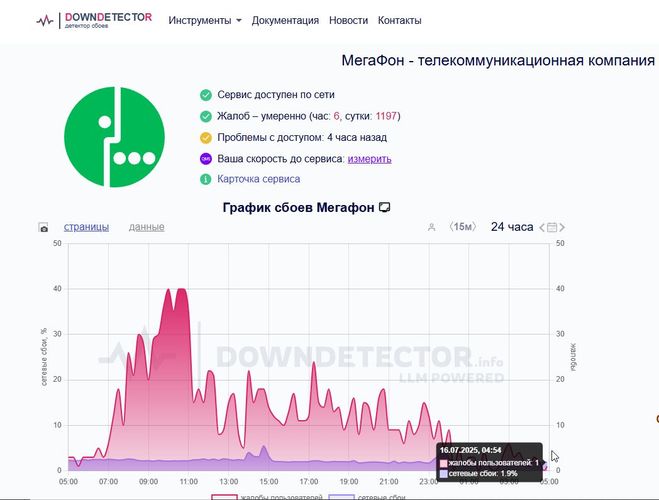Click the monitor icon beside chart title

tap(384, 207)
